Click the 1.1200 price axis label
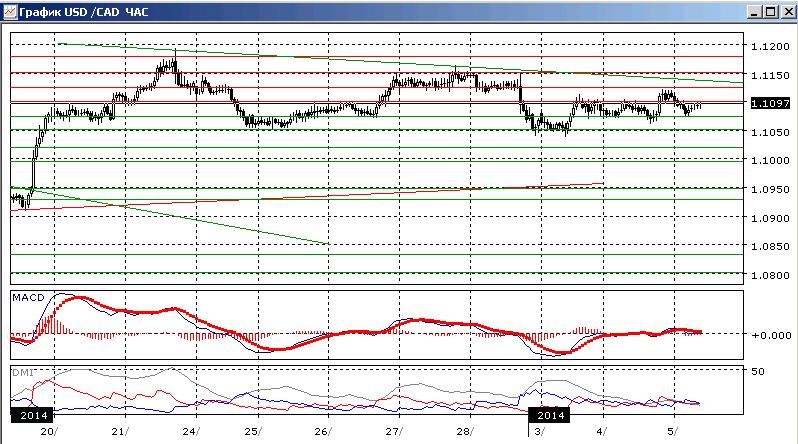Image resolution: width=798 pixels, height=444 pixels. [770, 46]
